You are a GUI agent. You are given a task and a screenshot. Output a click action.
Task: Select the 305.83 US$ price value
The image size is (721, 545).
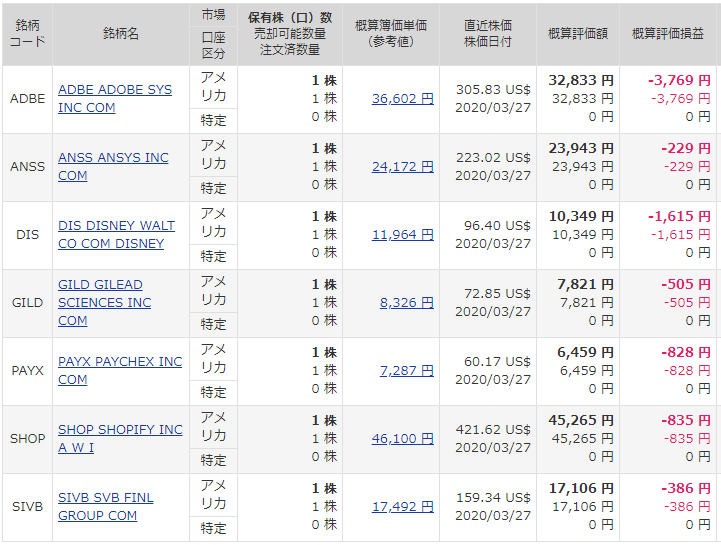tap(493, 90)
